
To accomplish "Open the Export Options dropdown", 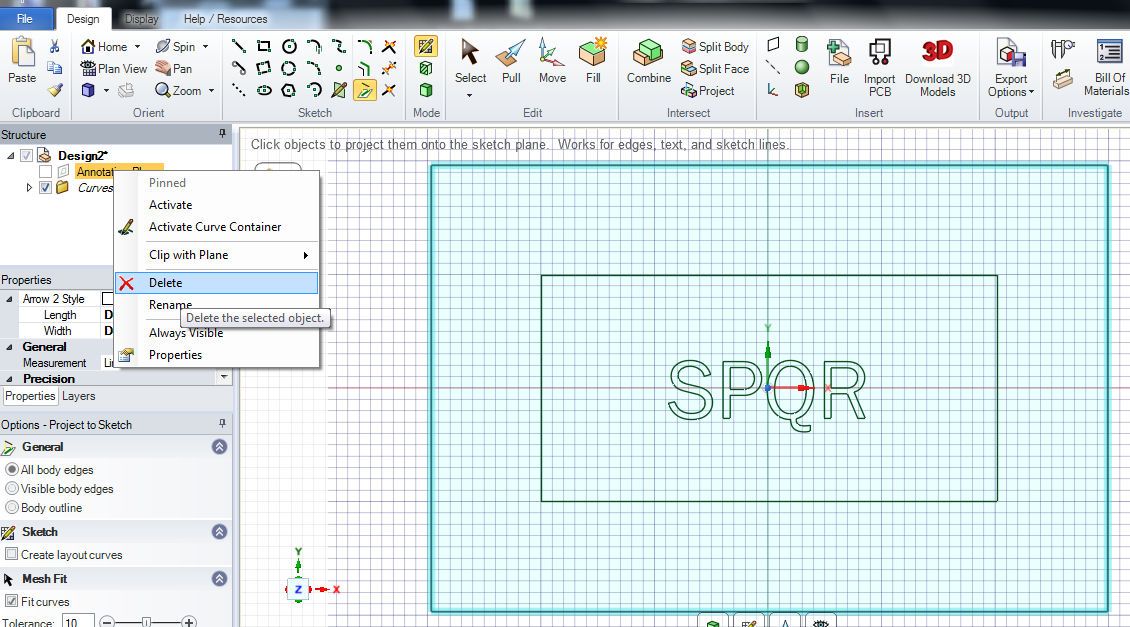I will pos(1011,86).
